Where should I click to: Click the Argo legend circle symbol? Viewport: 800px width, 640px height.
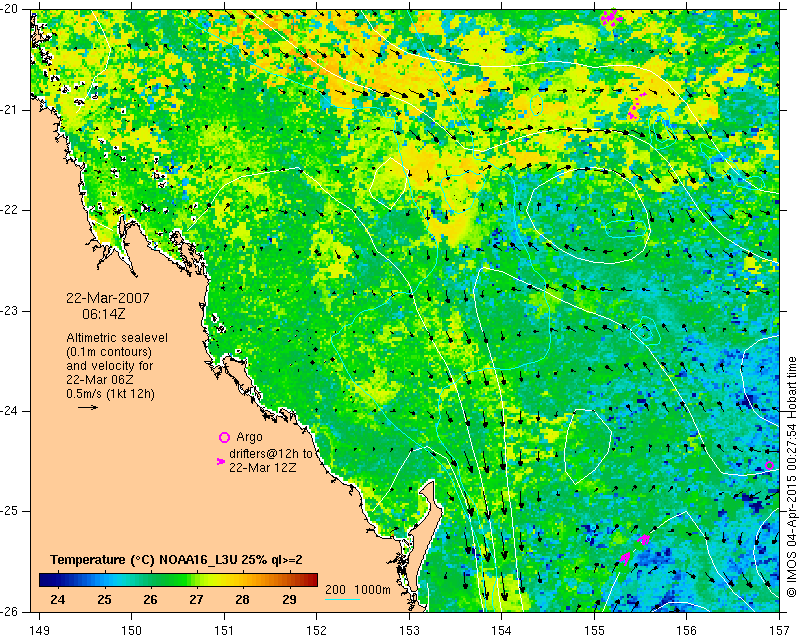click(x=224, y=437)
